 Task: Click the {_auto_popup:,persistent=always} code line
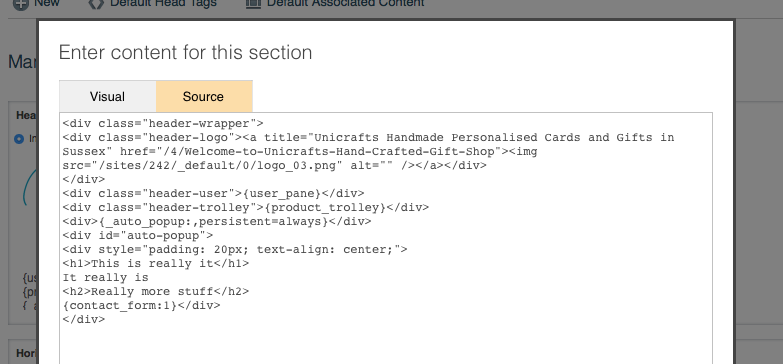coord(217,221)
